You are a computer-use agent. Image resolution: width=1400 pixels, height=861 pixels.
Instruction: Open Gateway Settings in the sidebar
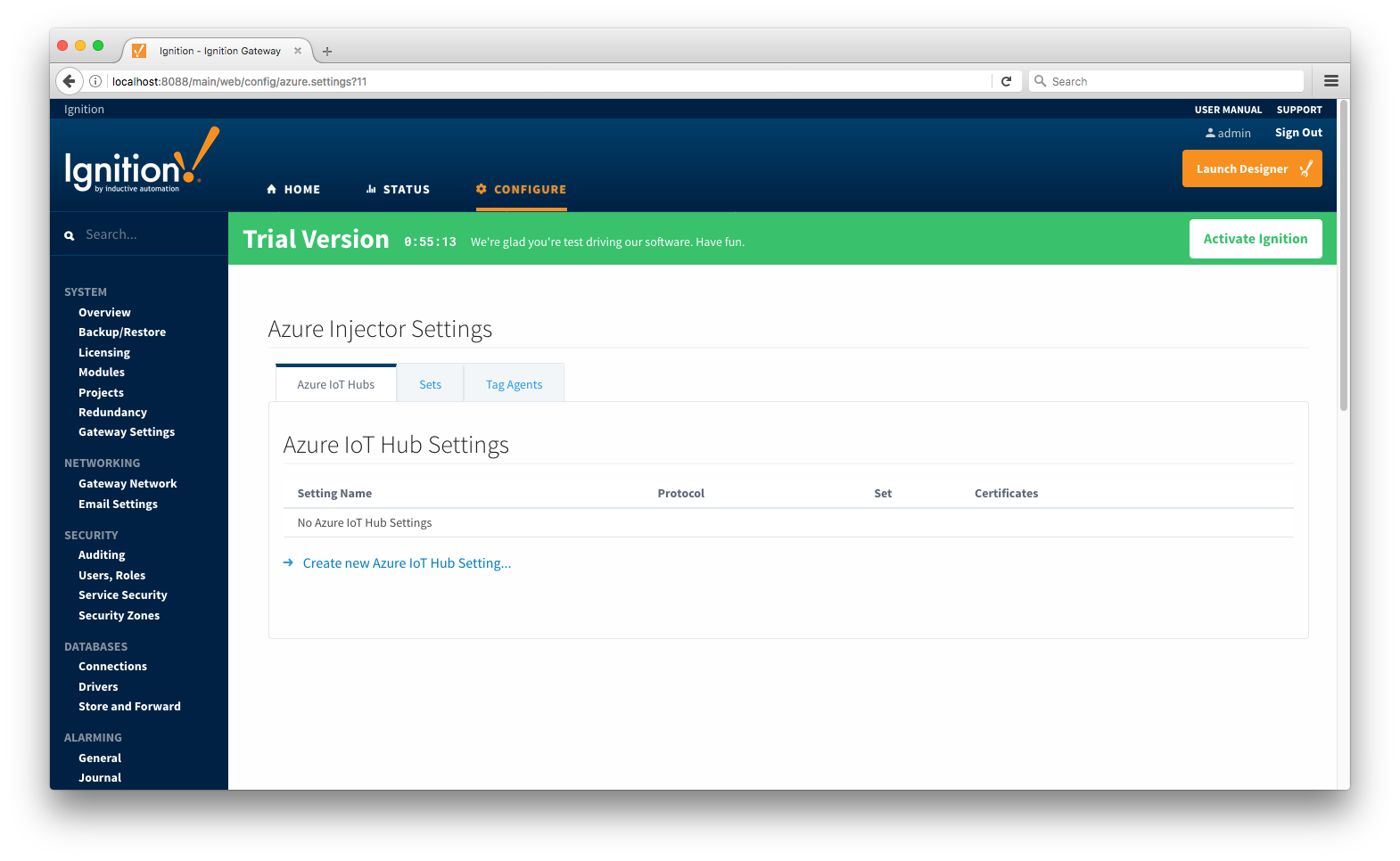click(127, 432)
